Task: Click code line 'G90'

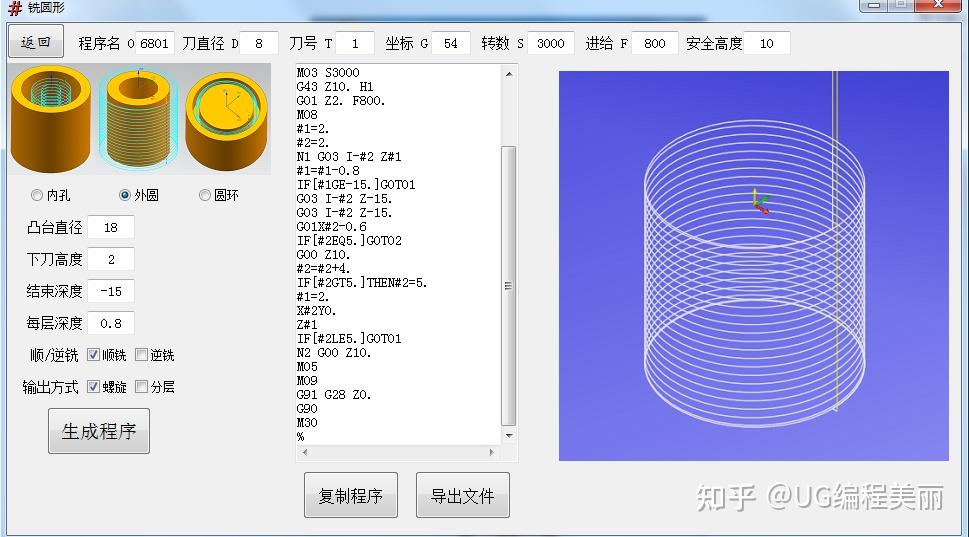Action: tap(307, 408)
